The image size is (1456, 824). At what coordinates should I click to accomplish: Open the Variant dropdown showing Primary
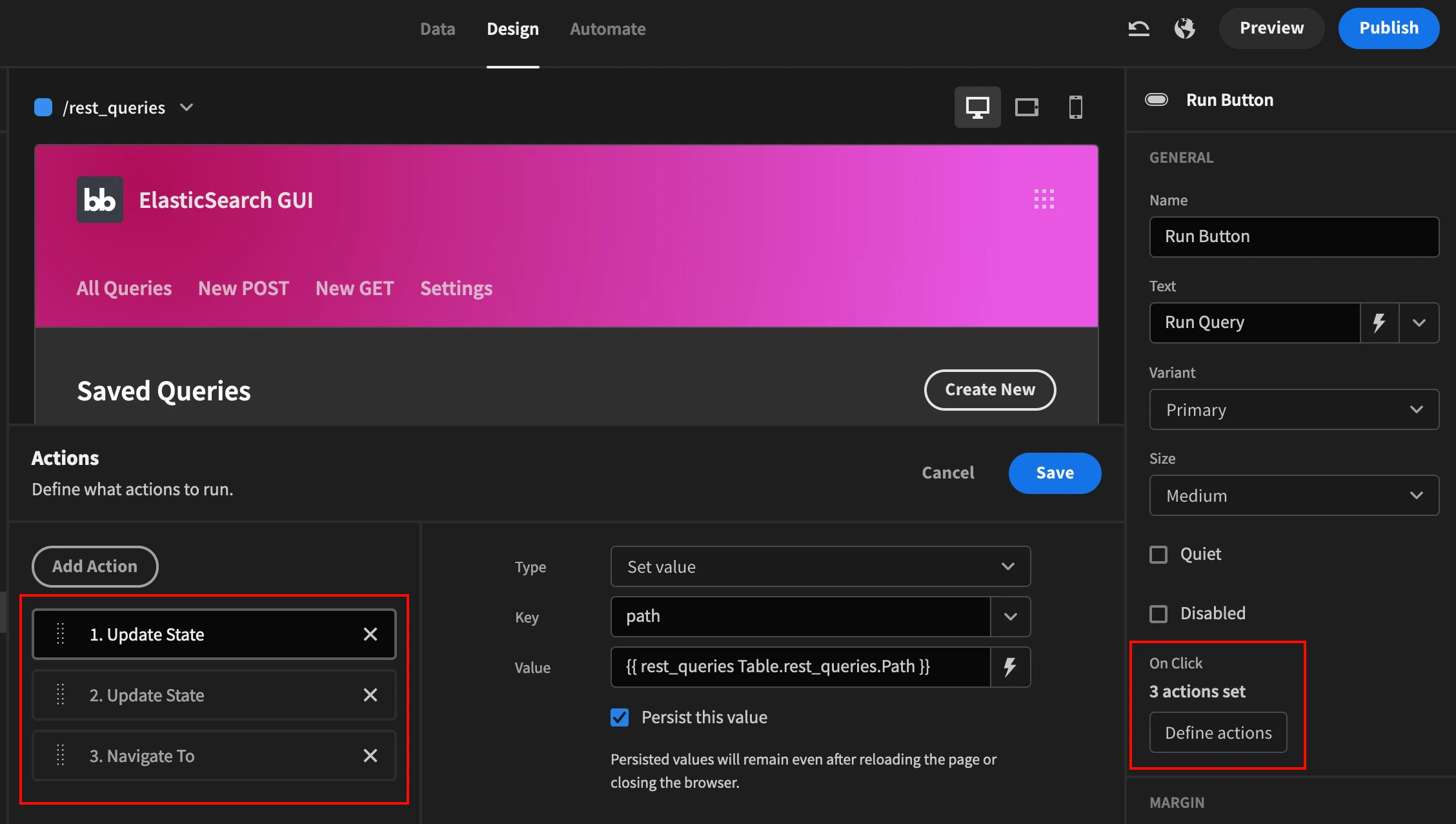tap(1294, 409)
